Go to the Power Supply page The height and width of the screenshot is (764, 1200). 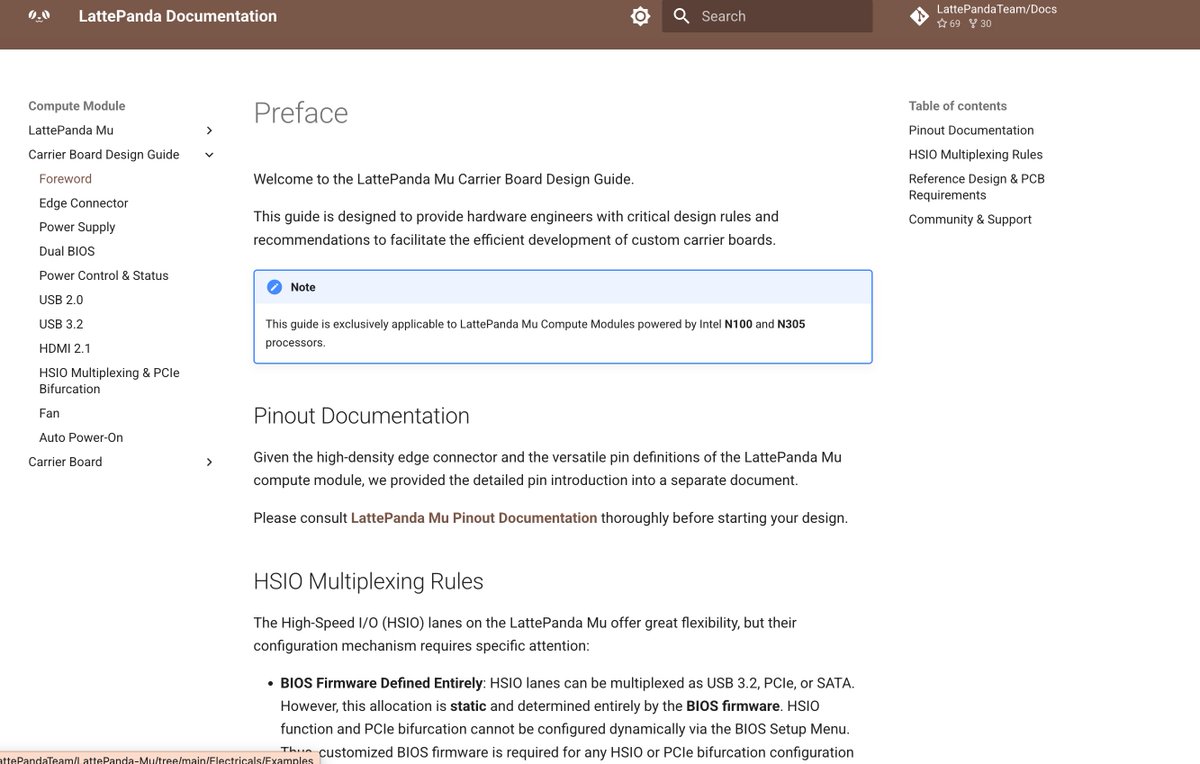(x=77, y=227)
